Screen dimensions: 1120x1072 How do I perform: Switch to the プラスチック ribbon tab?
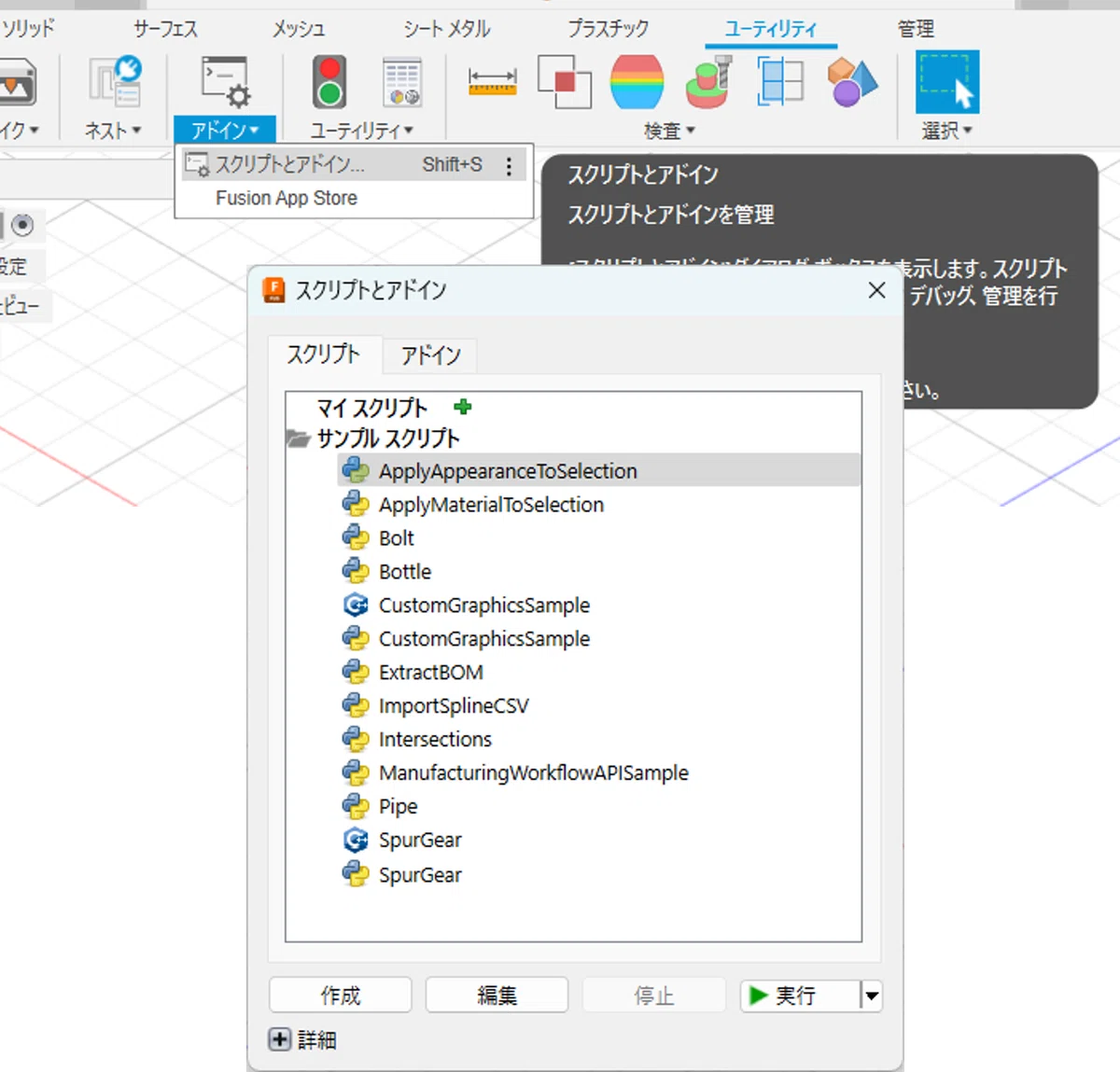(x=609, y=29)
